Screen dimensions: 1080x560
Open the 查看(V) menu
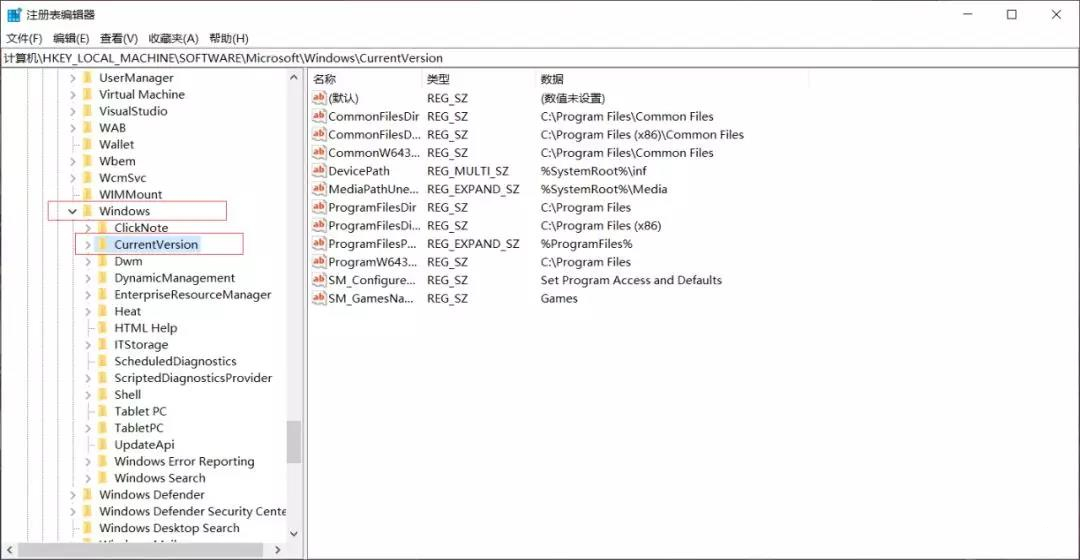[118, 39]
